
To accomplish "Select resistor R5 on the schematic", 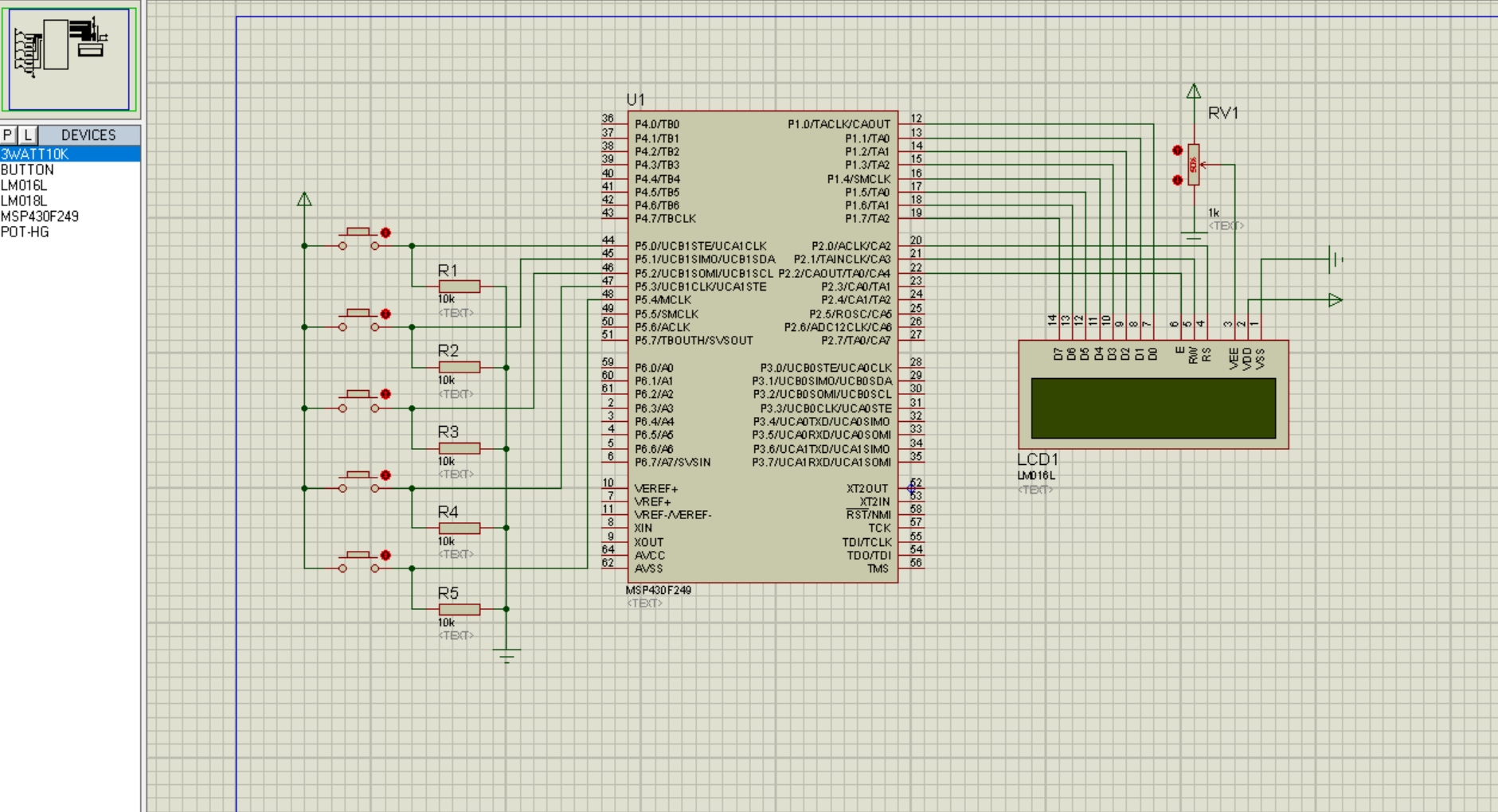I will pyautogui.click(x=459, y=610).
